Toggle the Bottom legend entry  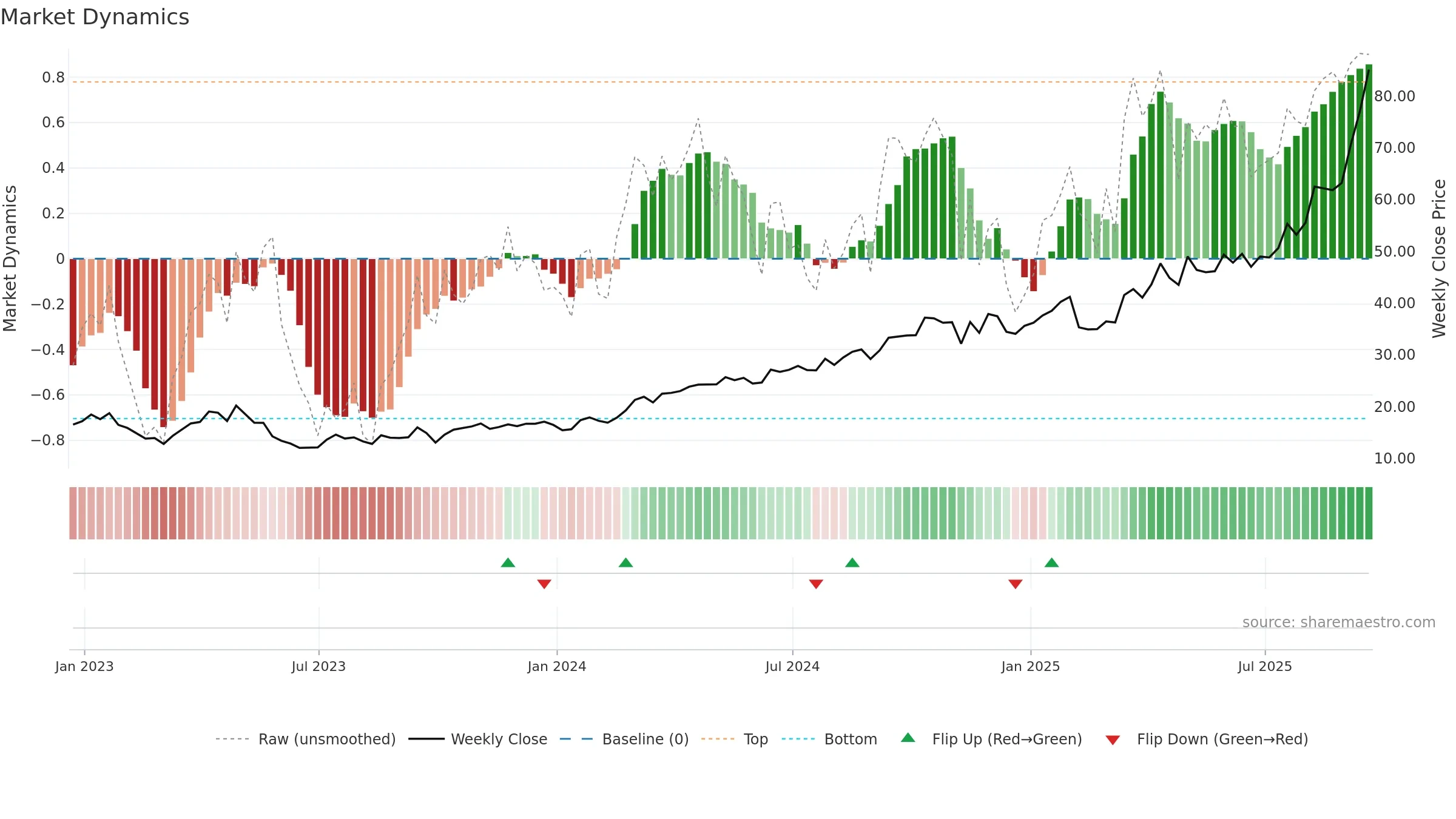click(x=829, y=739)
